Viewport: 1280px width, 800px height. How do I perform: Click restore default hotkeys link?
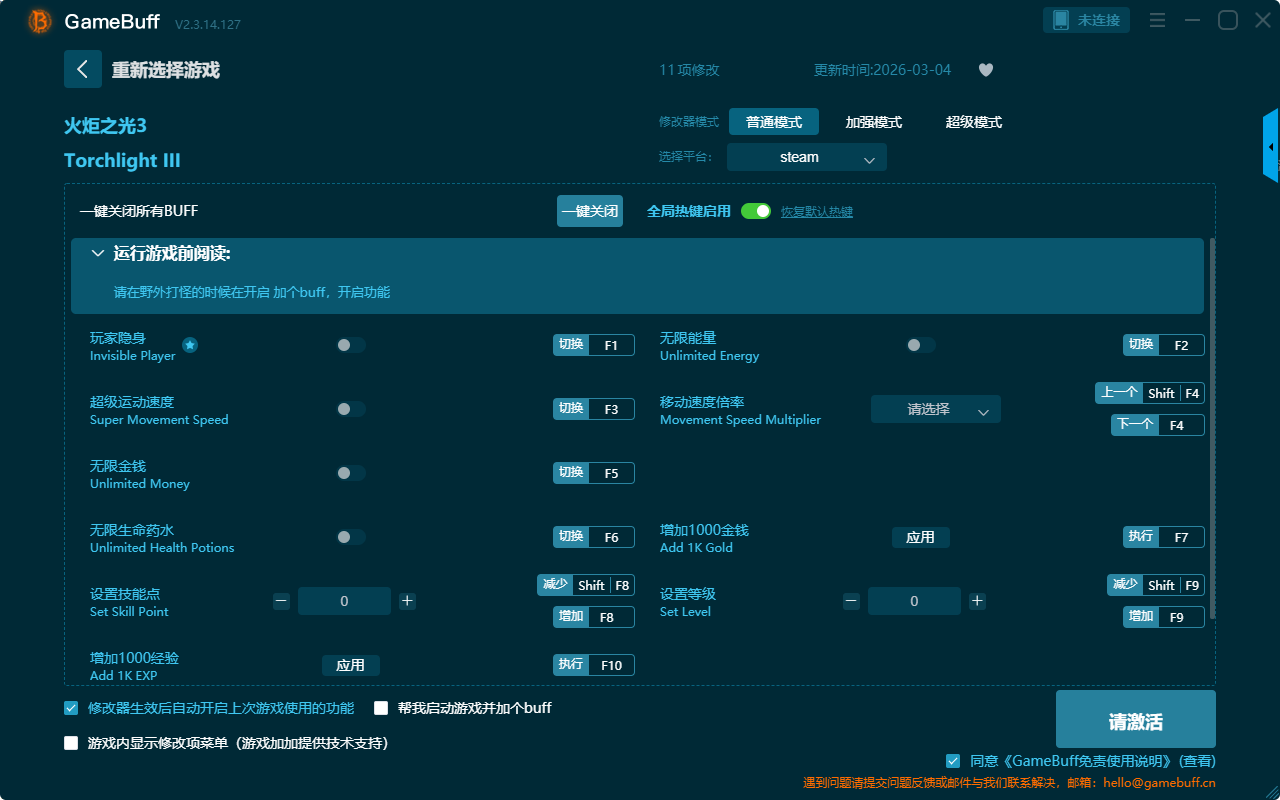point(816,212)
